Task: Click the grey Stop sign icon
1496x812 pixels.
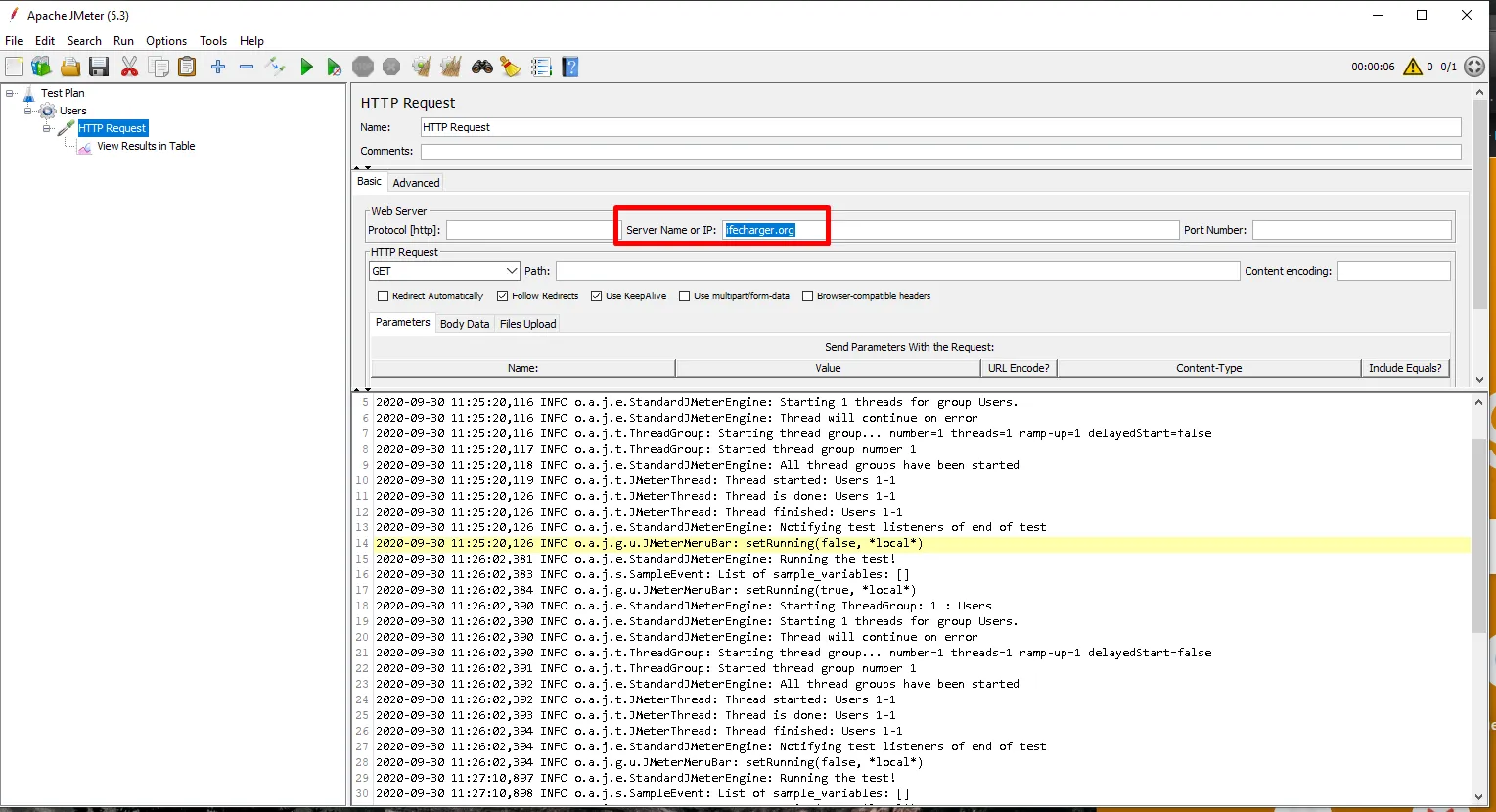Action: coord(363,67)
